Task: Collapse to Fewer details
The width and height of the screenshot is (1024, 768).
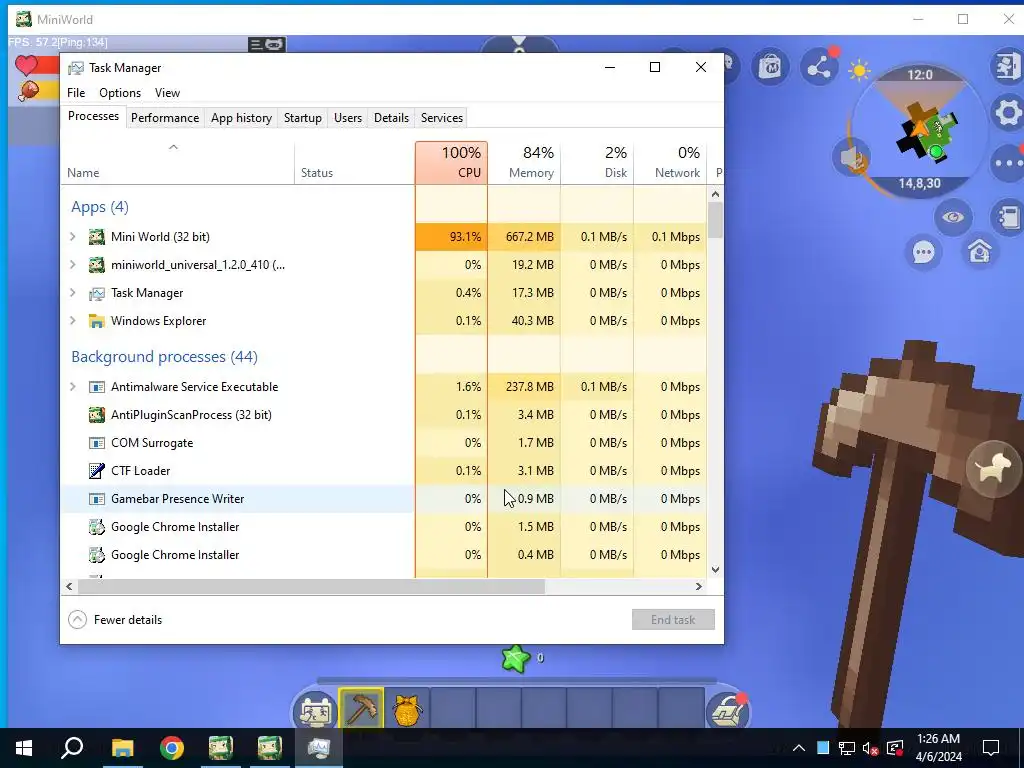Action: tap(115, 620)
